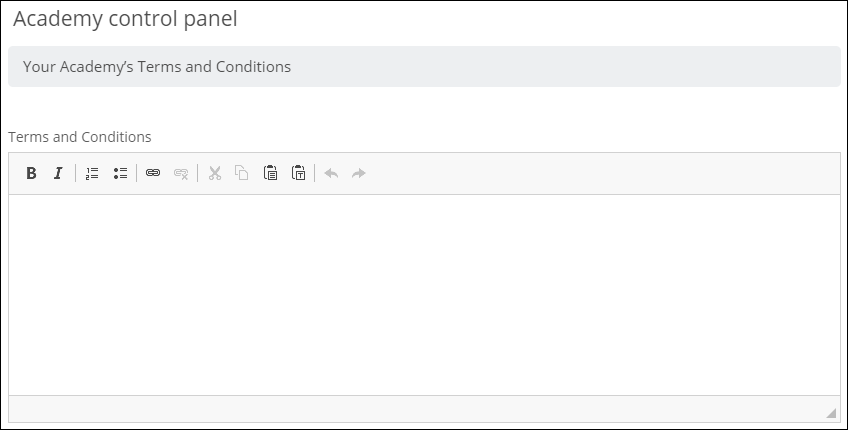Paste clipboard content with the paste icon
848x430 pixels.
[x=270, y=173]
